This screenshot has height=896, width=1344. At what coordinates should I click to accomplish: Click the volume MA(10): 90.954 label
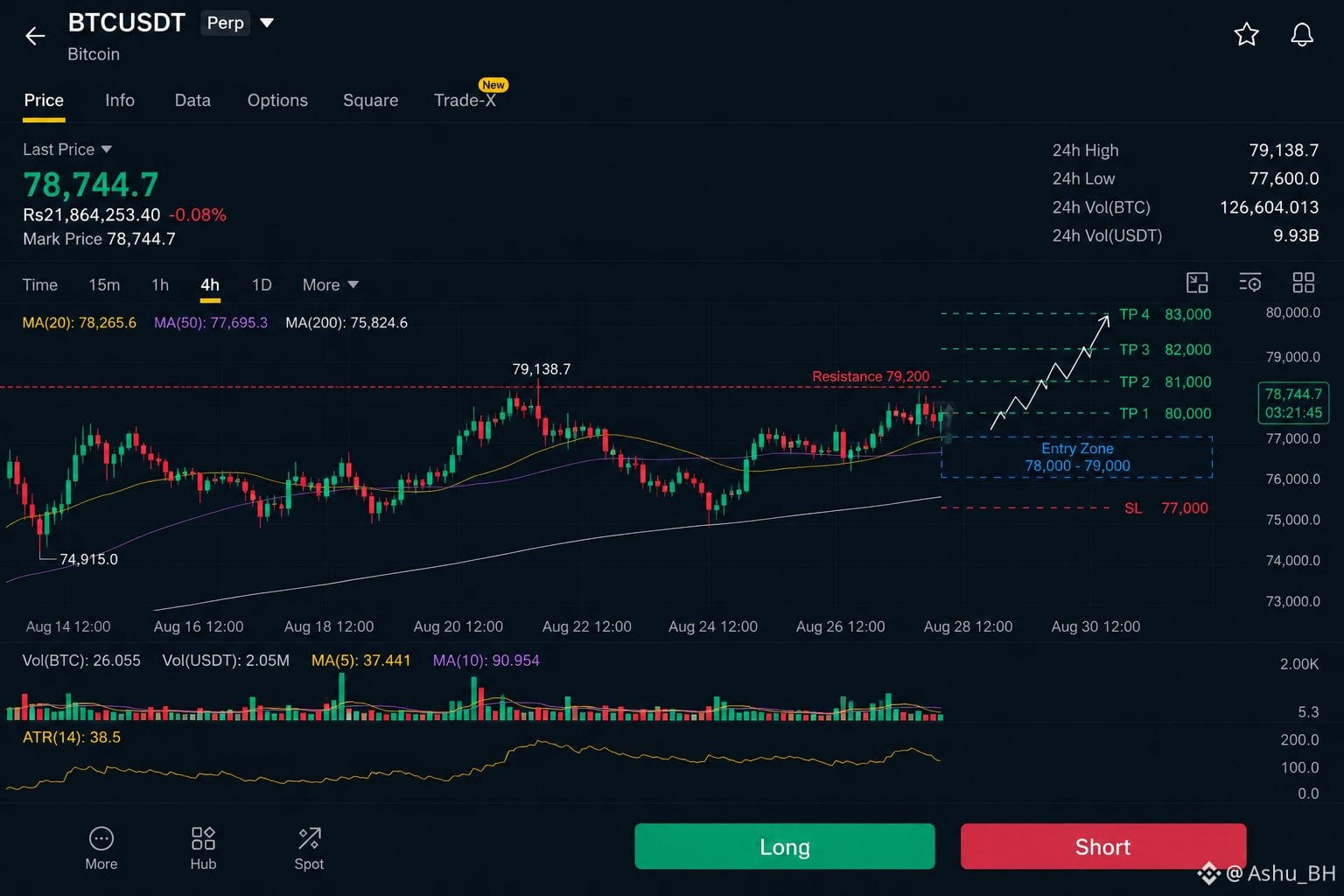(486, 661)
